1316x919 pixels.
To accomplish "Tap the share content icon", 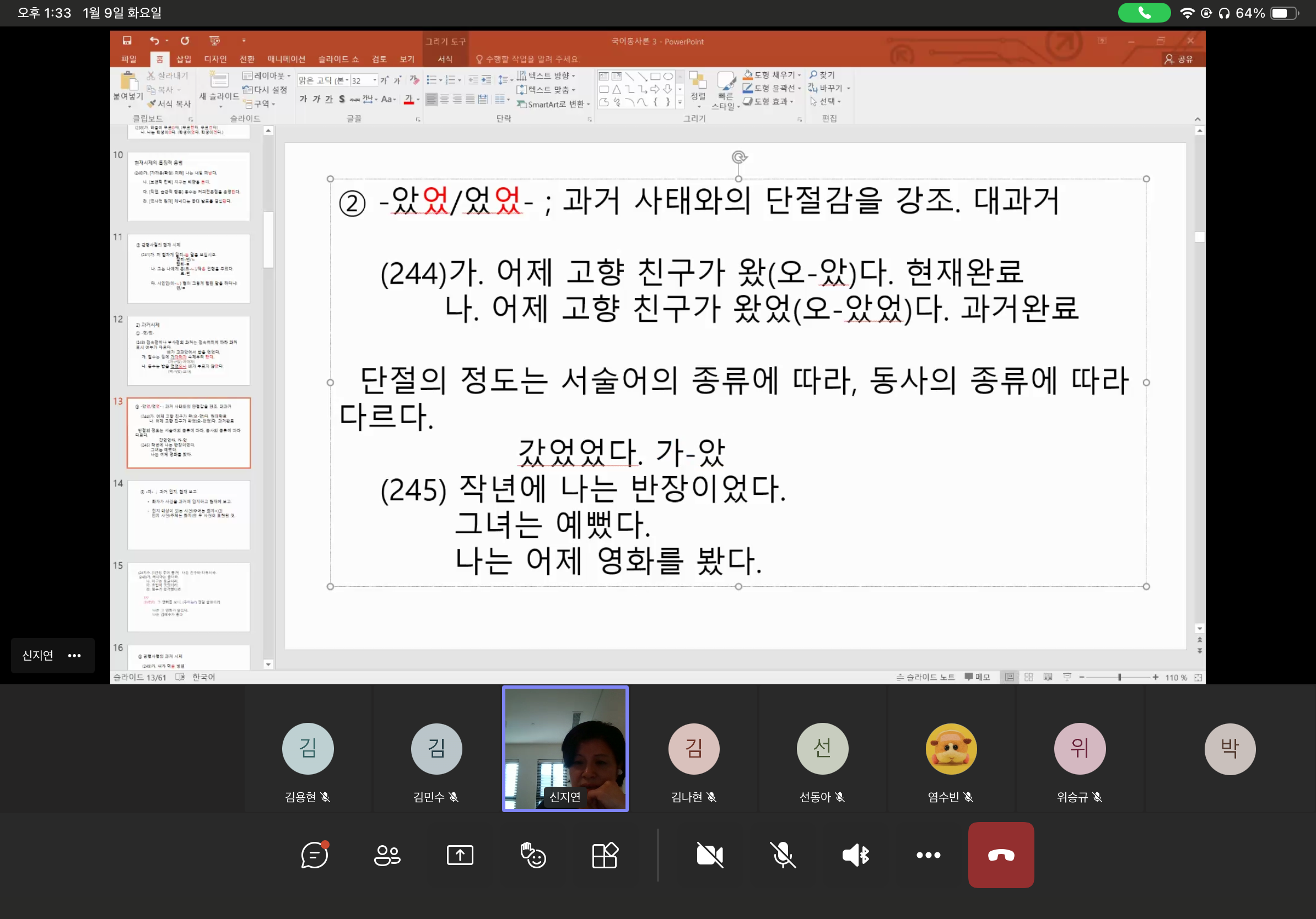I will pyautogui.click(x=460, y=856).
